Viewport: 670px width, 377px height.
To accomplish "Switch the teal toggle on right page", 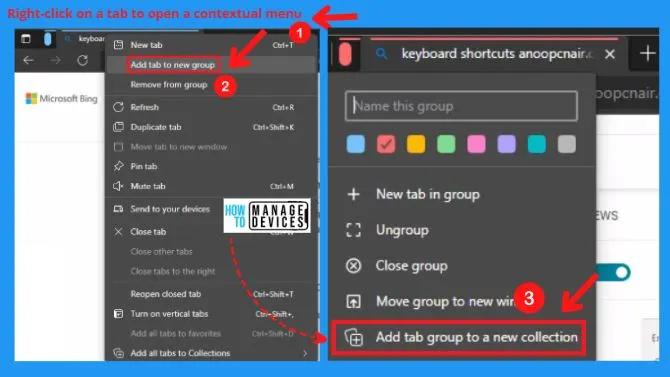I will [x=614, y=272].
